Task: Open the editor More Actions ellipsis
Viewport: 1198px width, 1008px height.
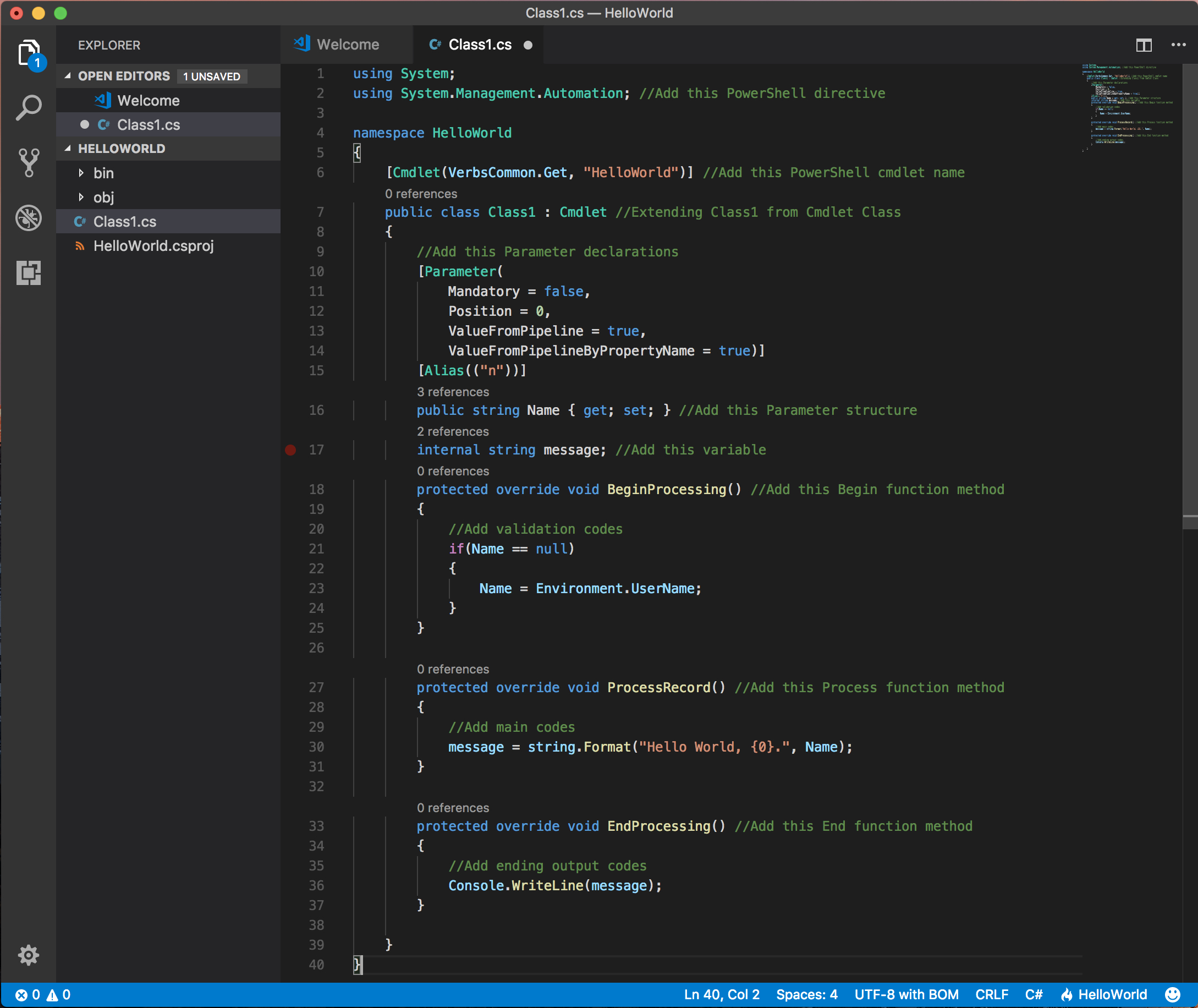Action: 1178,45
